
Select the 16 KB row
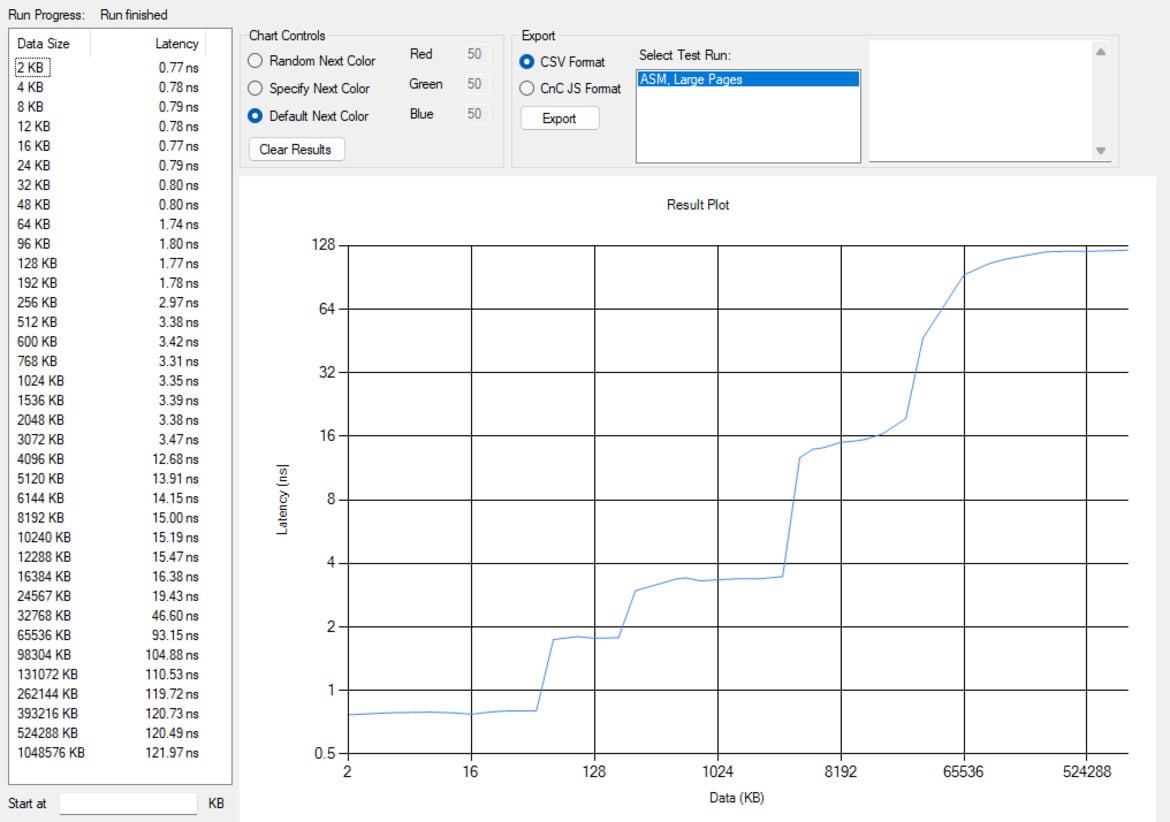coord(108,145)
